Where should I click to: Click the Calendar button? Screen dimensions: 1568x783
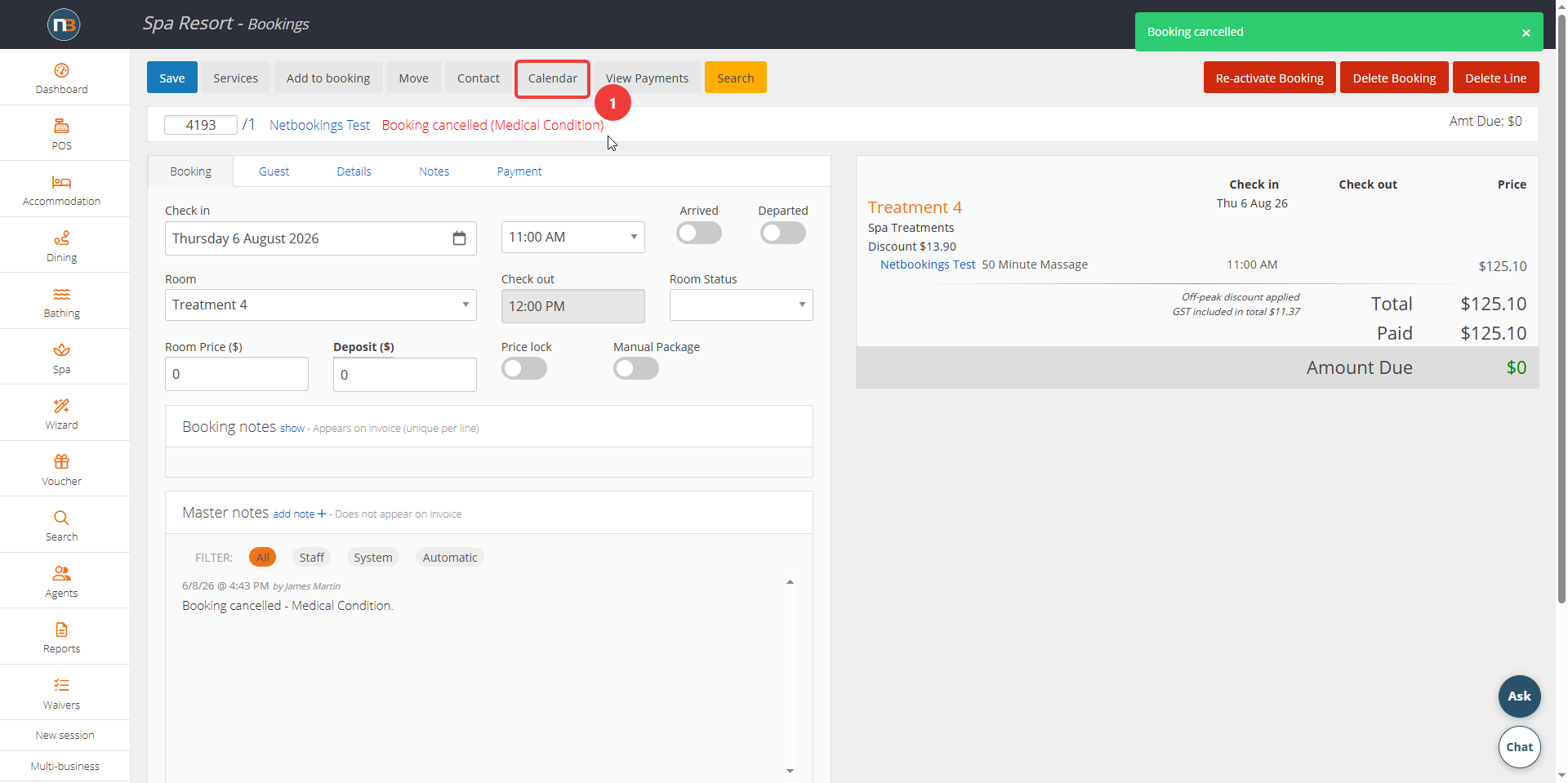[552, 78]
